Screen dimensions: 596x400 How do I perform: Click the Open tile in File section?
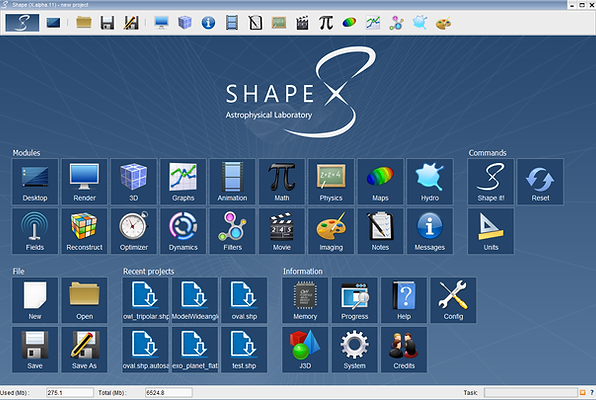pos(84,300)
